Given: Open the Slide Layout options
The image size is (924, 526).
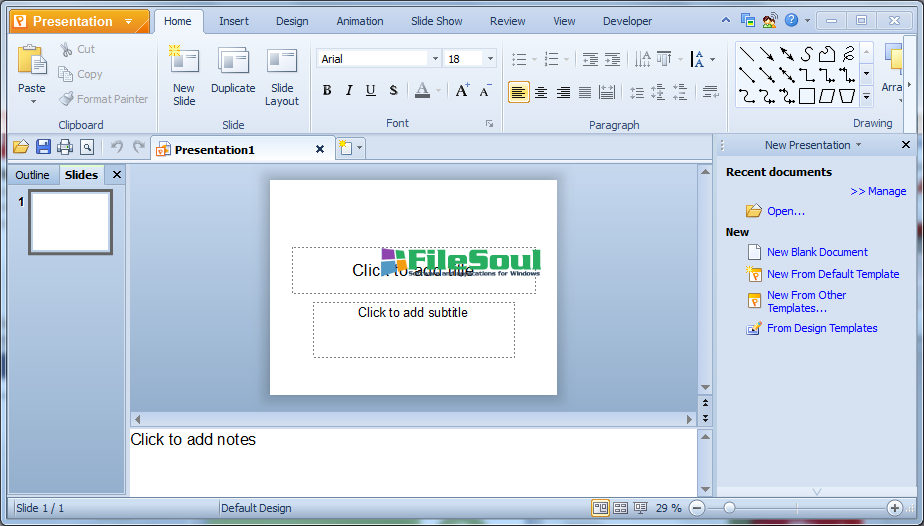Looking at the screenshot, I should pos(282,62).
